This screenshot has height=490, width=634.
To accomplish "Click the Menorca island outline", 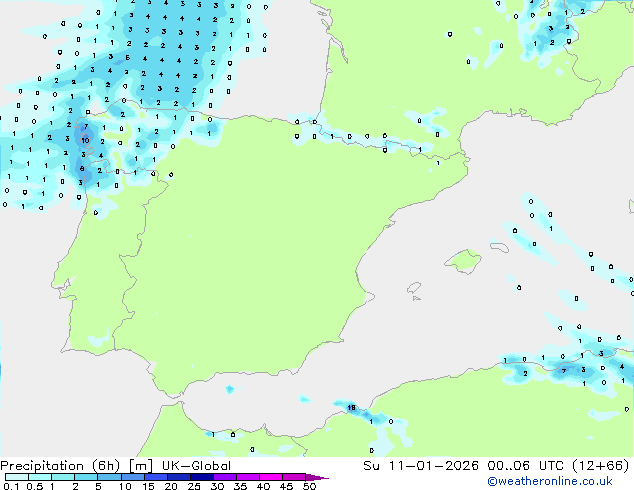I will [x=499, y=247].
